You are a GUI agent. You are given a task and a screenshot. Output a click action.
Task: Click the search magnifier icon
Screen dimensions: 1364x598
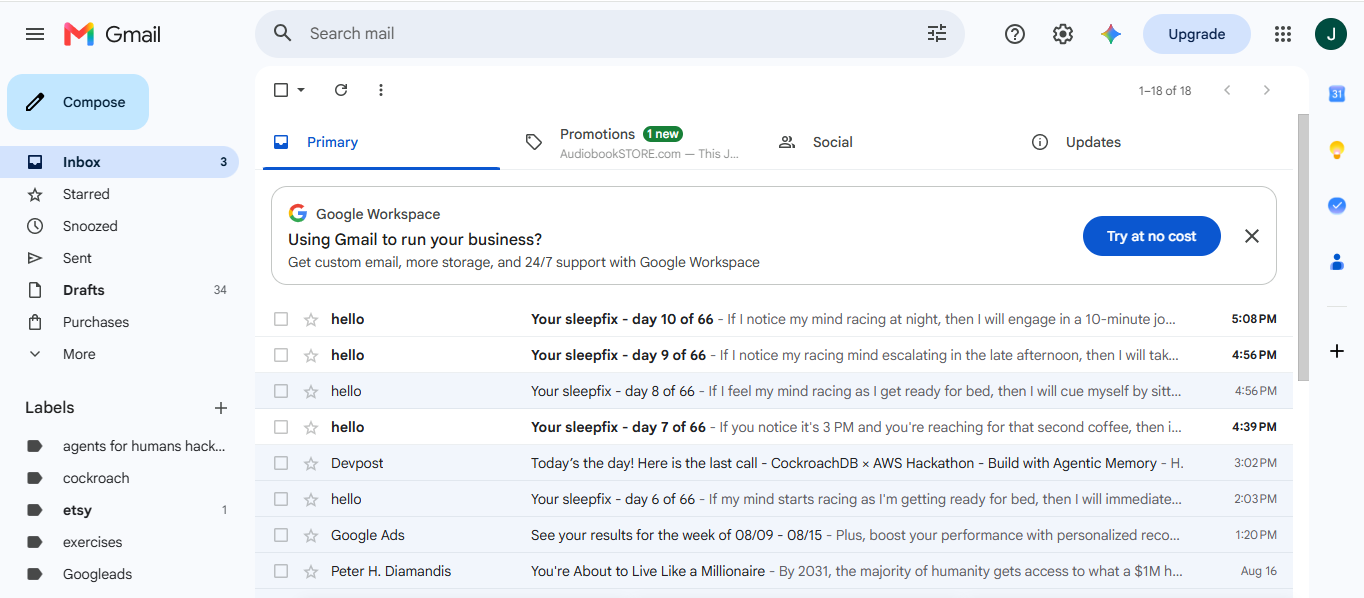click(283, 33)
